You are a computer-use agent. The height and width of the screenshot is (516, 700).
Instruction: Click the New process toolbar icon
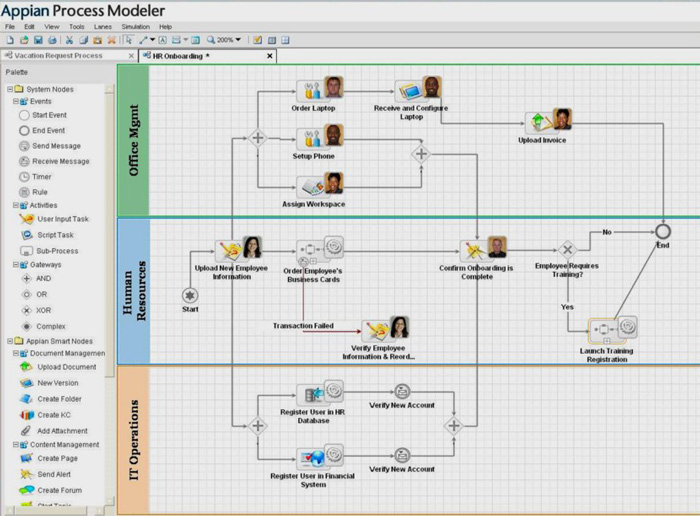(x=10, y=40)
